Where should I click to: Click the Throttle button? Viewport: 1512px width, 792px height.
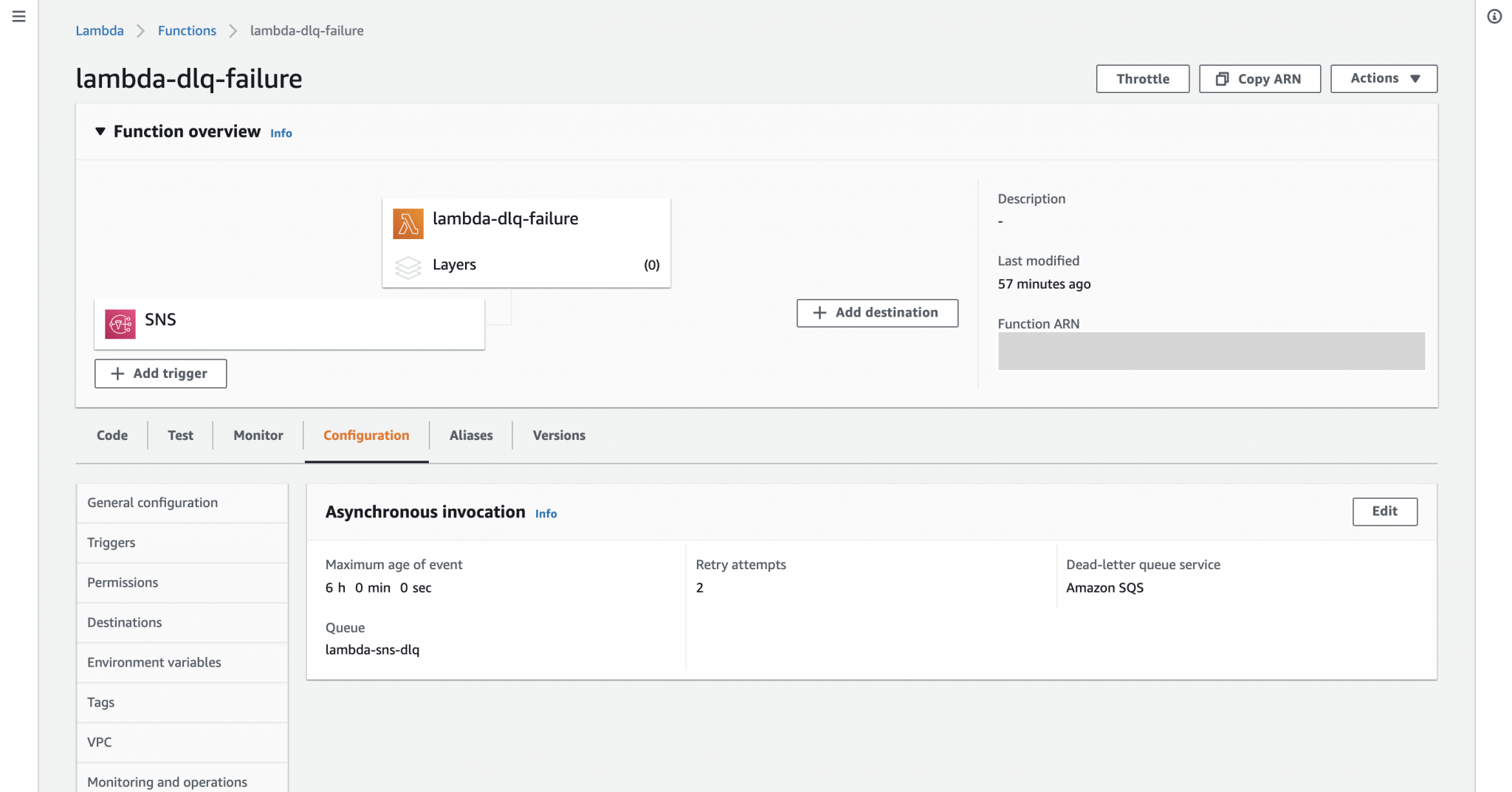[x=1142, y=78]
